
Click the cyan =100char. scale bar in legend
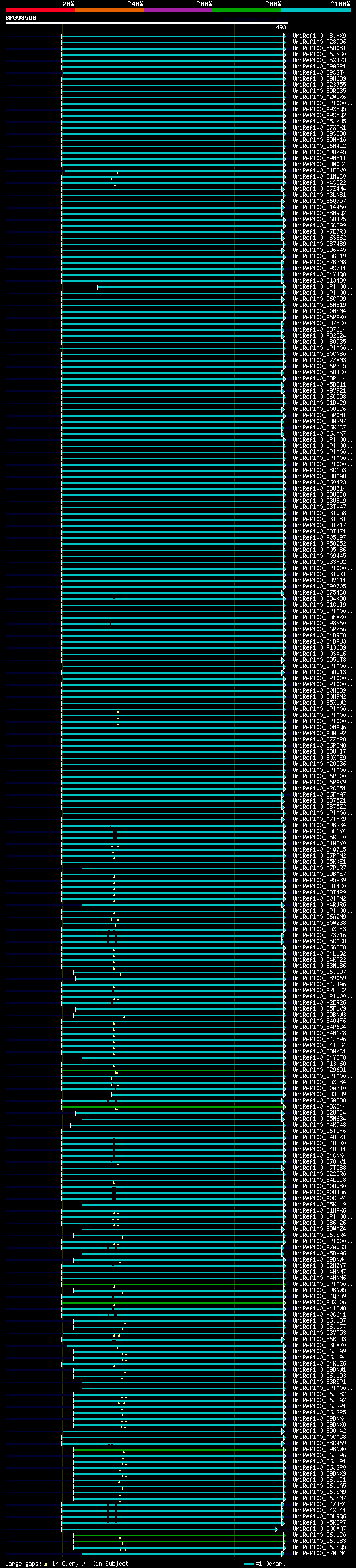[x=249, y=1564]
